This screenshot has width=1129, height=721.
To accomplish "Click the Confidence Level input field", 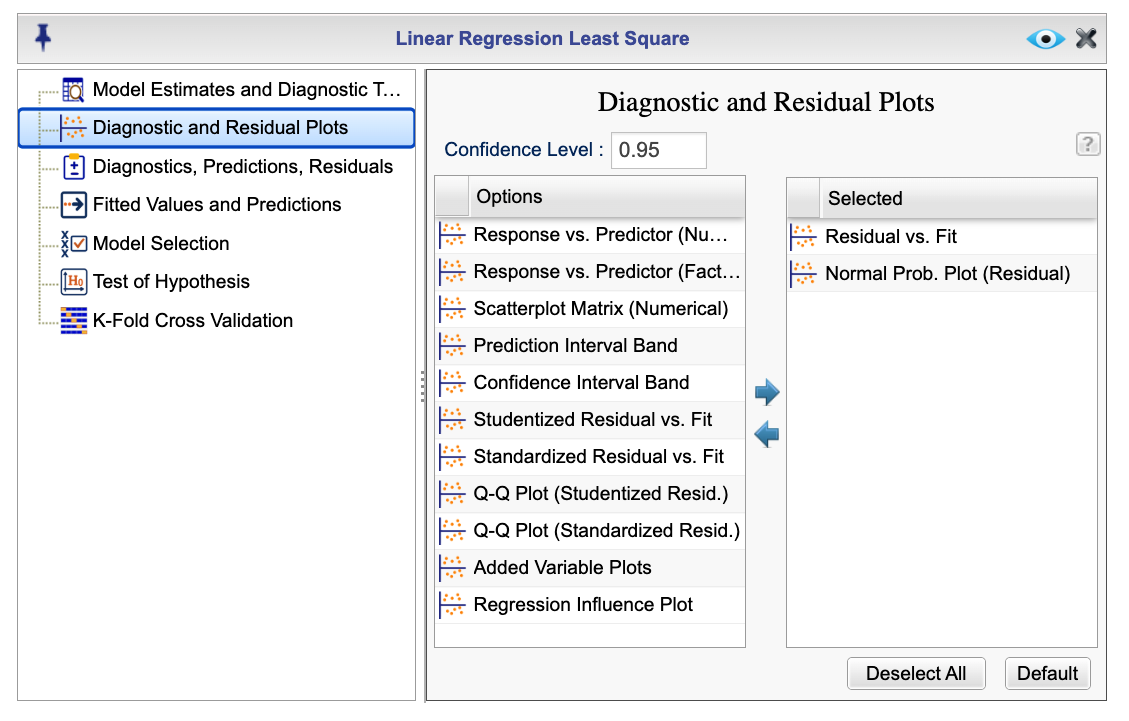I will click(x=658, y=150).
